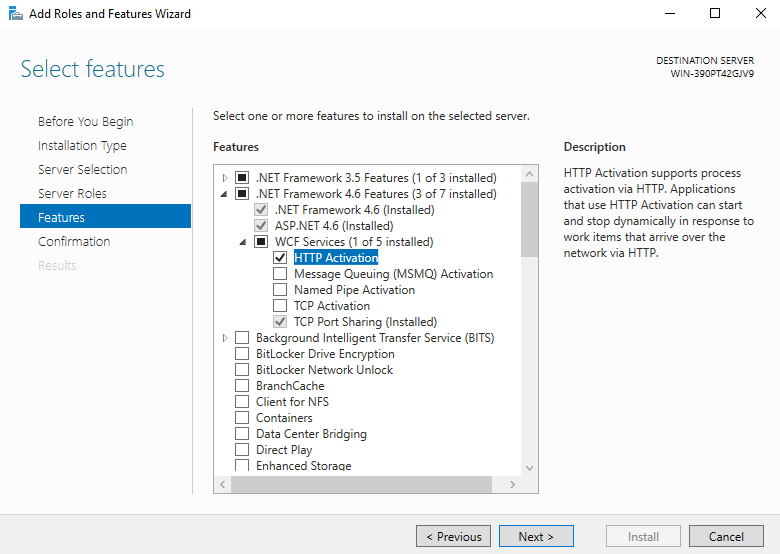Check the Containers feature box
This screenshot has width=780, height=554.
(x=242, y=418)
